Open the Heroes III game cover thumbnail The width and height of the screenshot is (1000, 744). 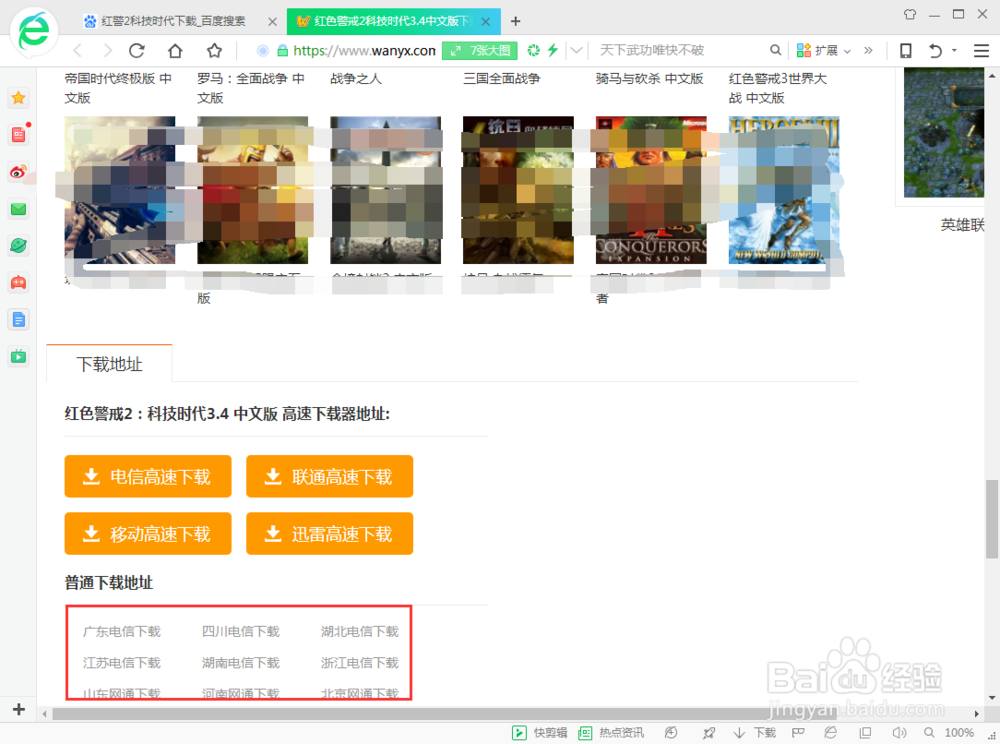pyautogui.click(x=784, y=190)
